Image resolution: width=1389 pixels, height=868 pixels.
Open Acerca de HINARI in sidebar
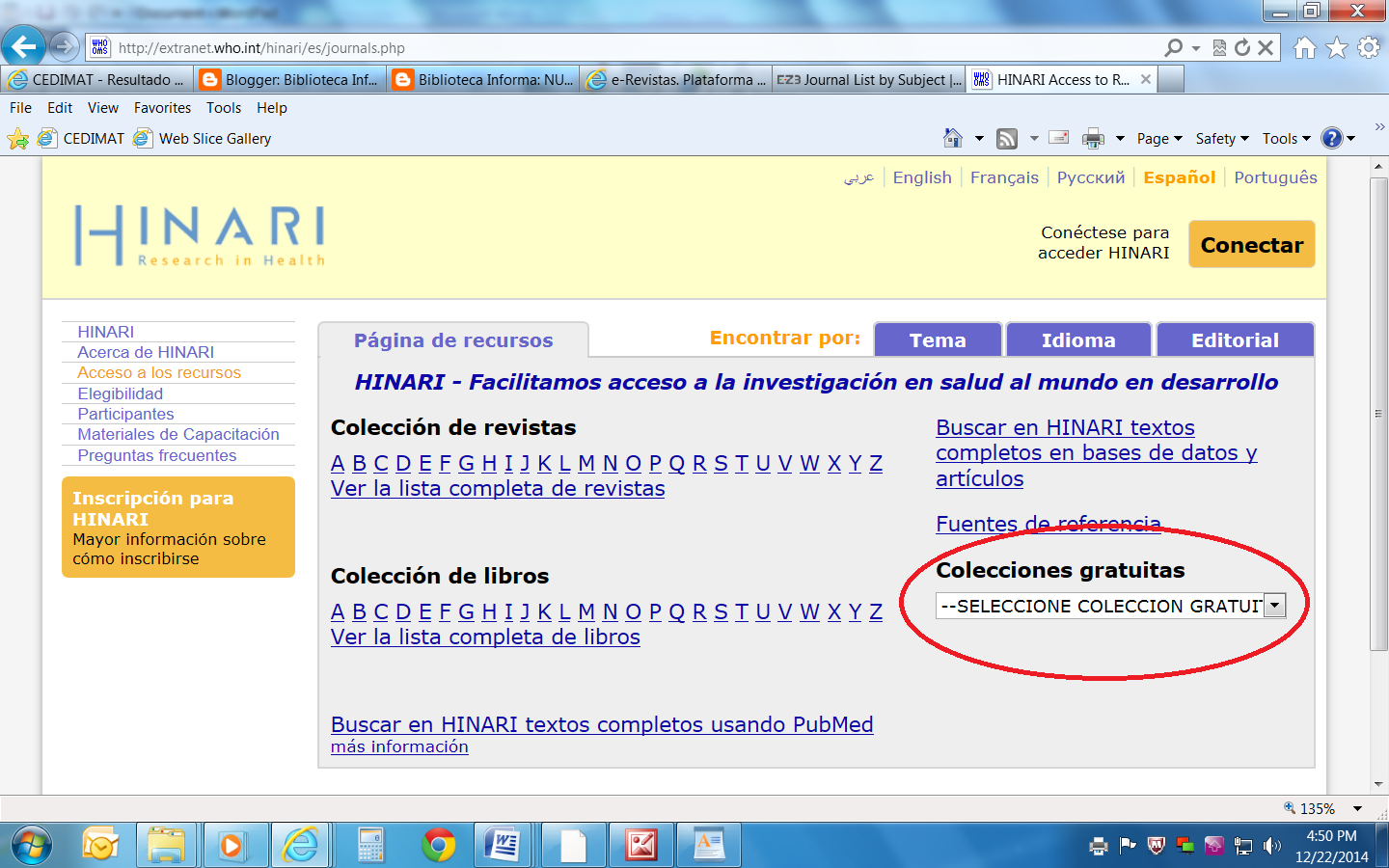pyautogui.click(x=146, y=353)
